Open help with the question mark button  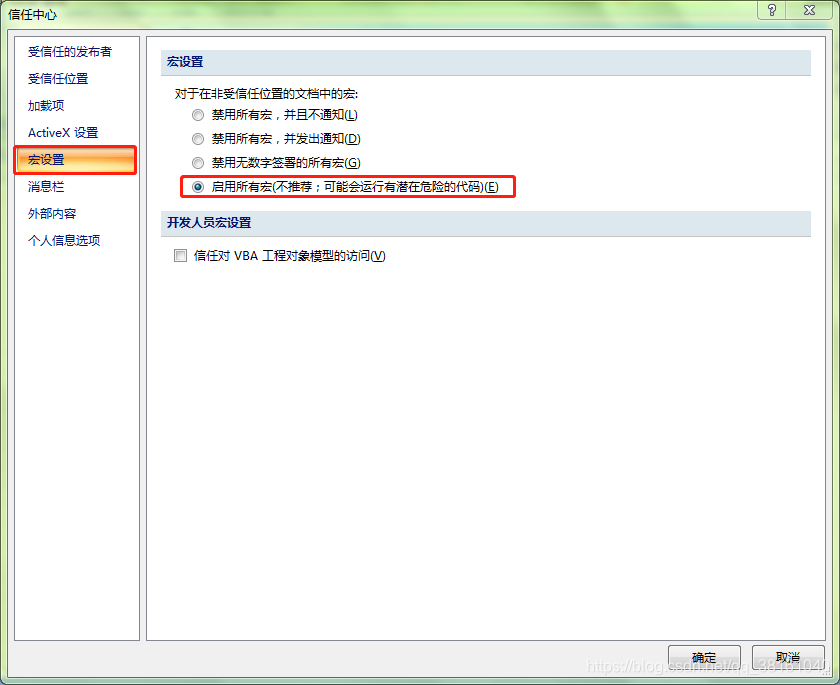click(771, 10)
